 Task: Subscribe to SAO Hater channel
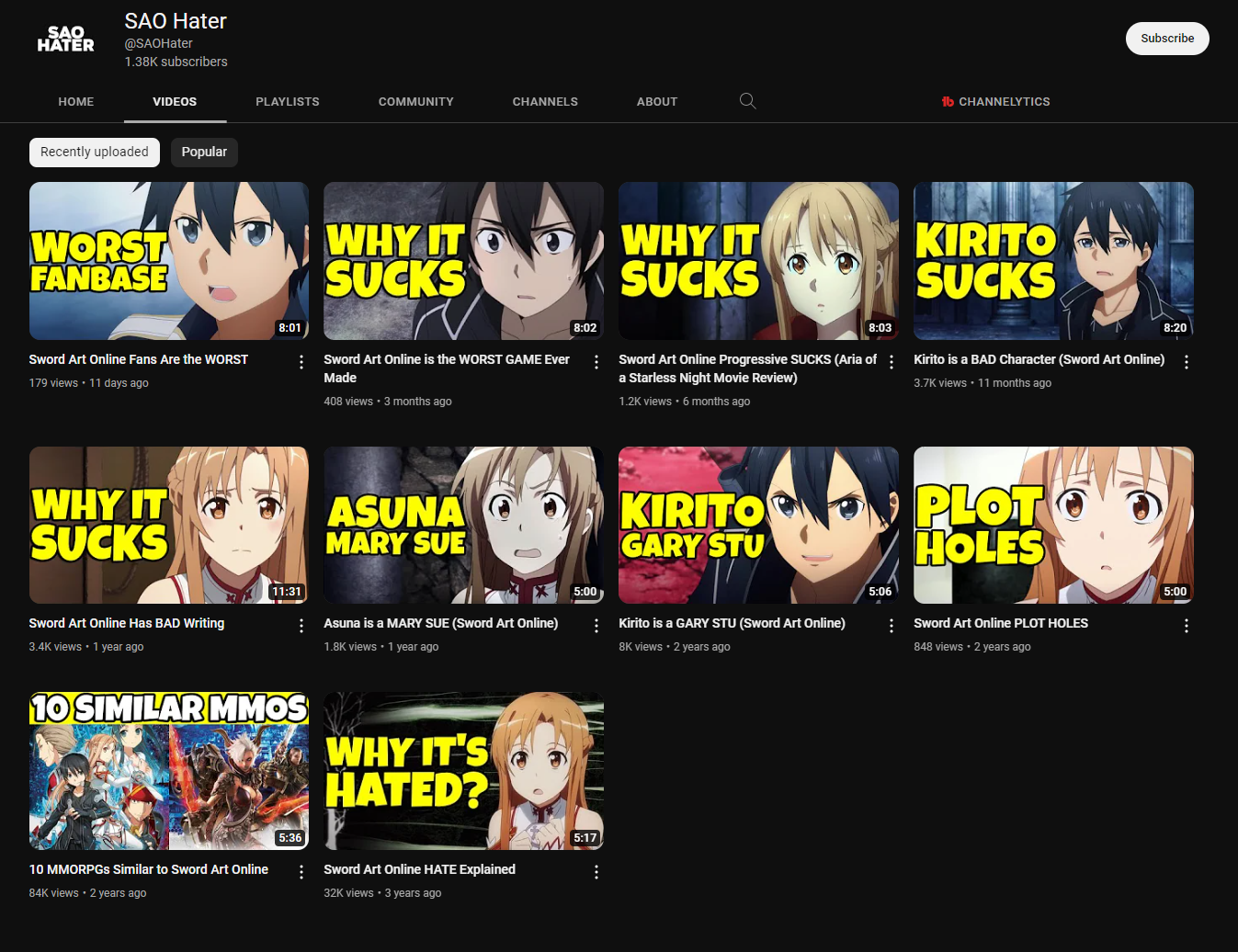click(x=1167, y=39)
